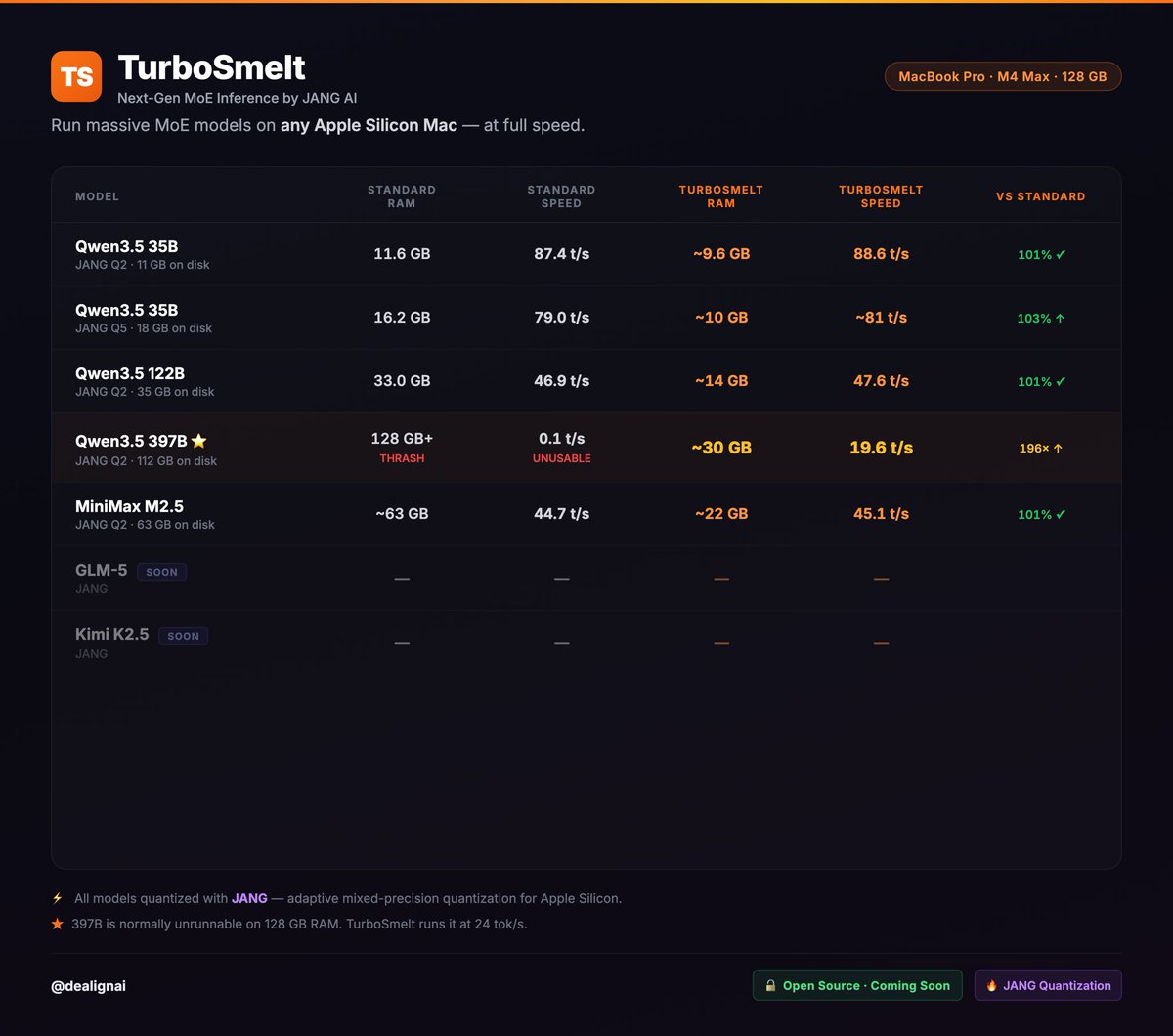Click the 103% ↑ vs standard value
Viewport: 1173px width, 1036px height.
tap(1041, 319)
